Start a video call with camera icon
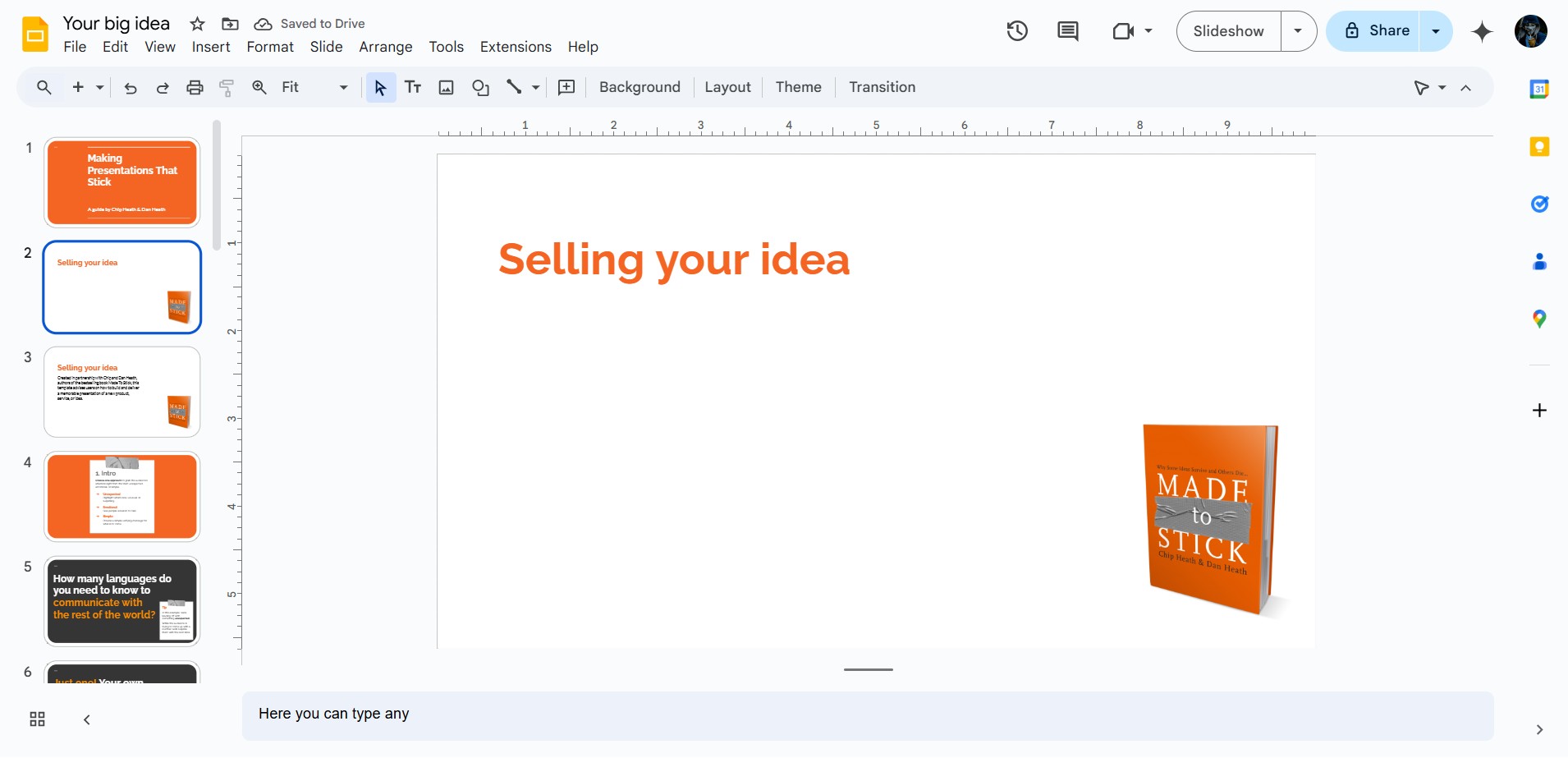The height and width of the screenshot is (758, 1568). [1123, 31]
